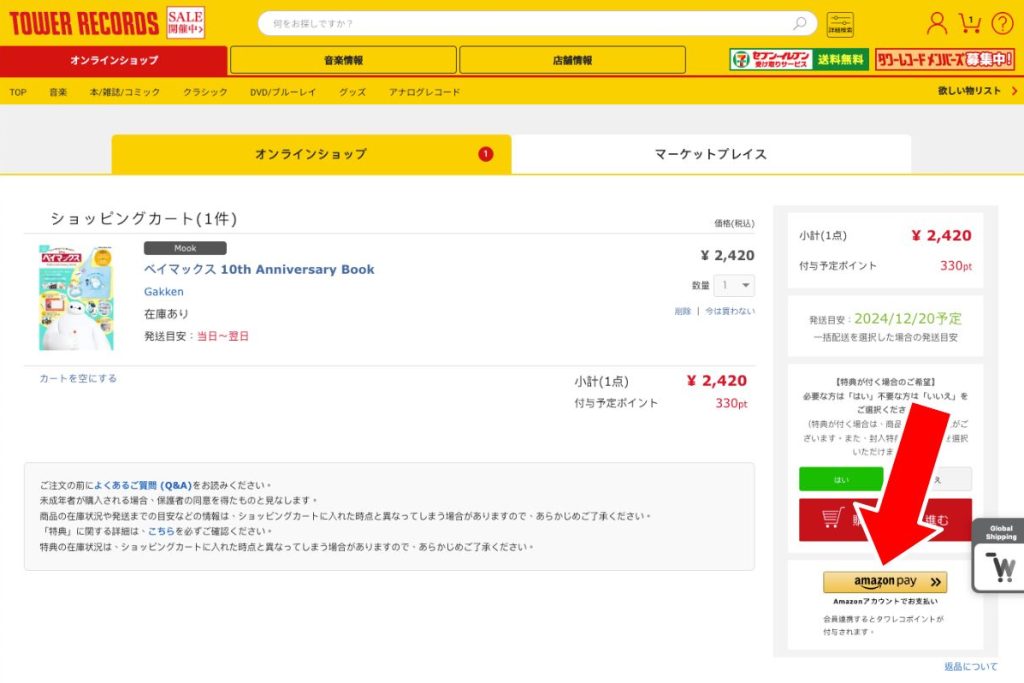Pay with the Amazon Pay button
1024x683 pixels.
click(884, 581)
